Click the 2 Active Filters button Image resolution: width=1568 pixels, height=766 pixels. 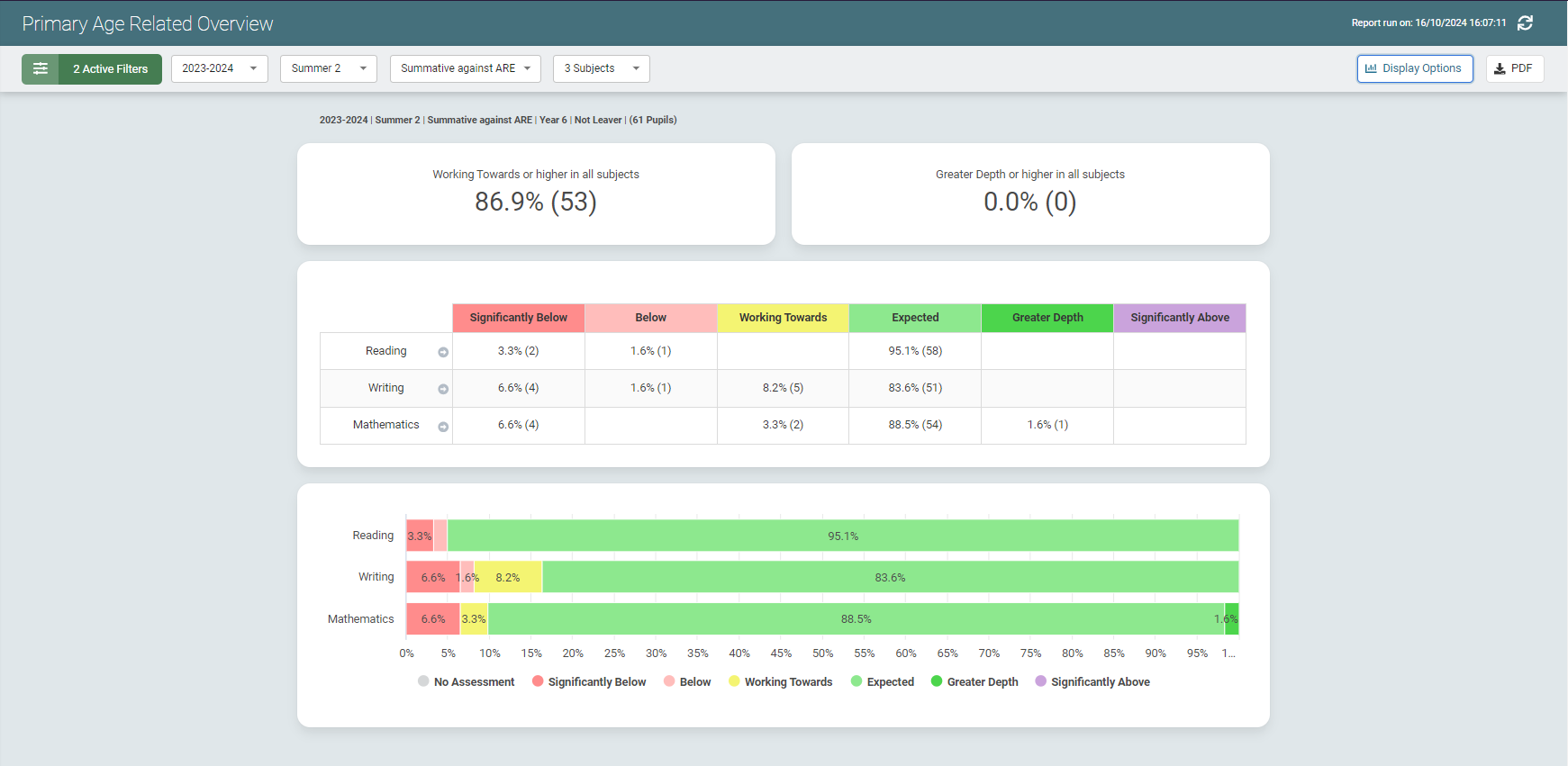[110, 69]
